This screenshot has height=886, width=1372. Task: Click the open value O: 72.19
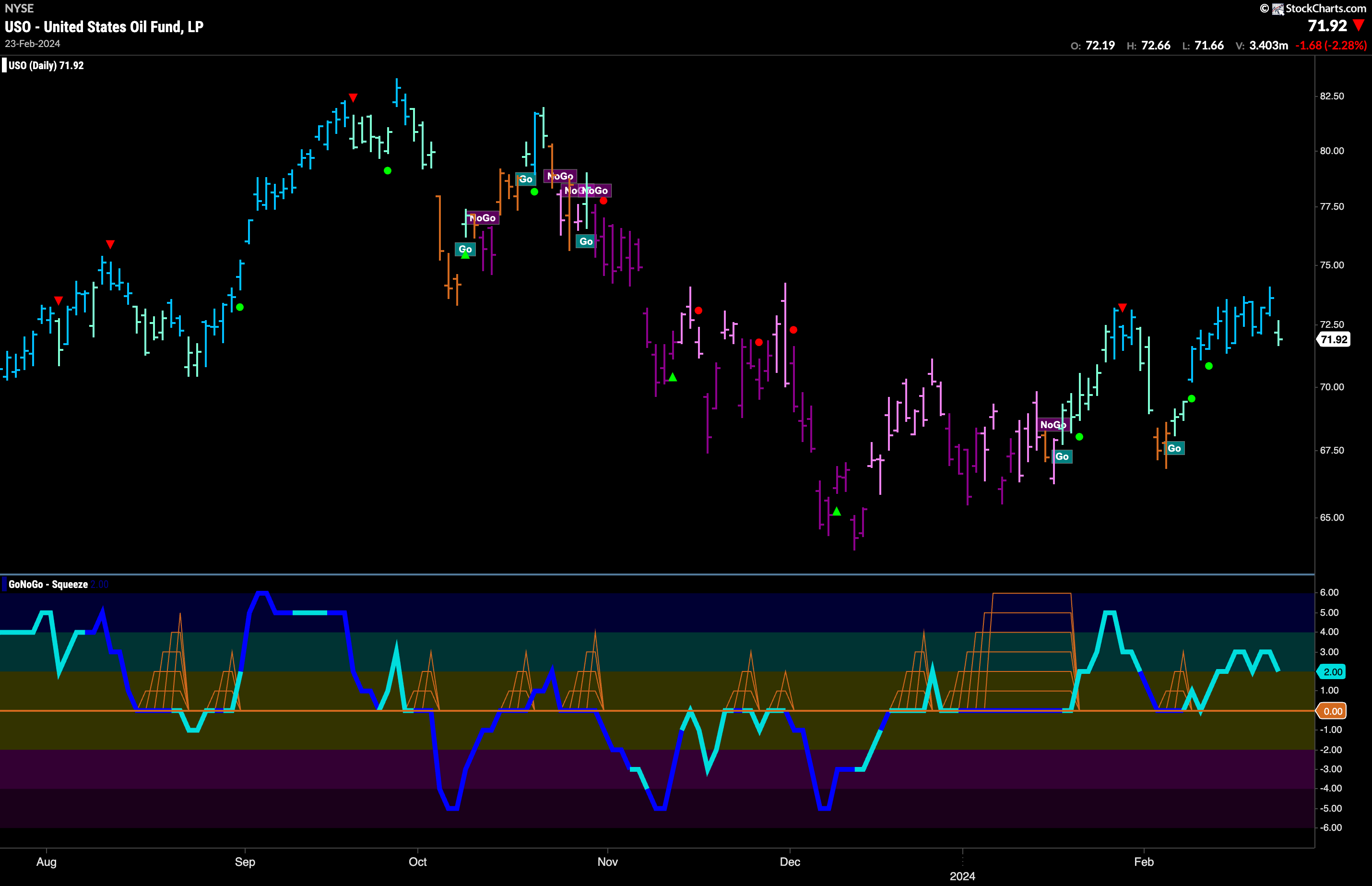1092,46
